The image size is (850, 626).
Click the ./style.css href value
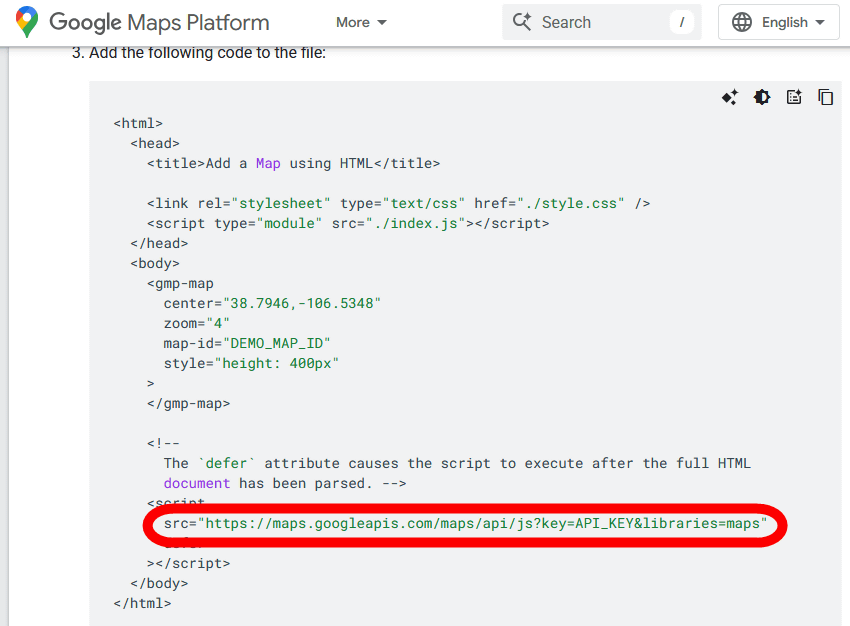point(571,203)
